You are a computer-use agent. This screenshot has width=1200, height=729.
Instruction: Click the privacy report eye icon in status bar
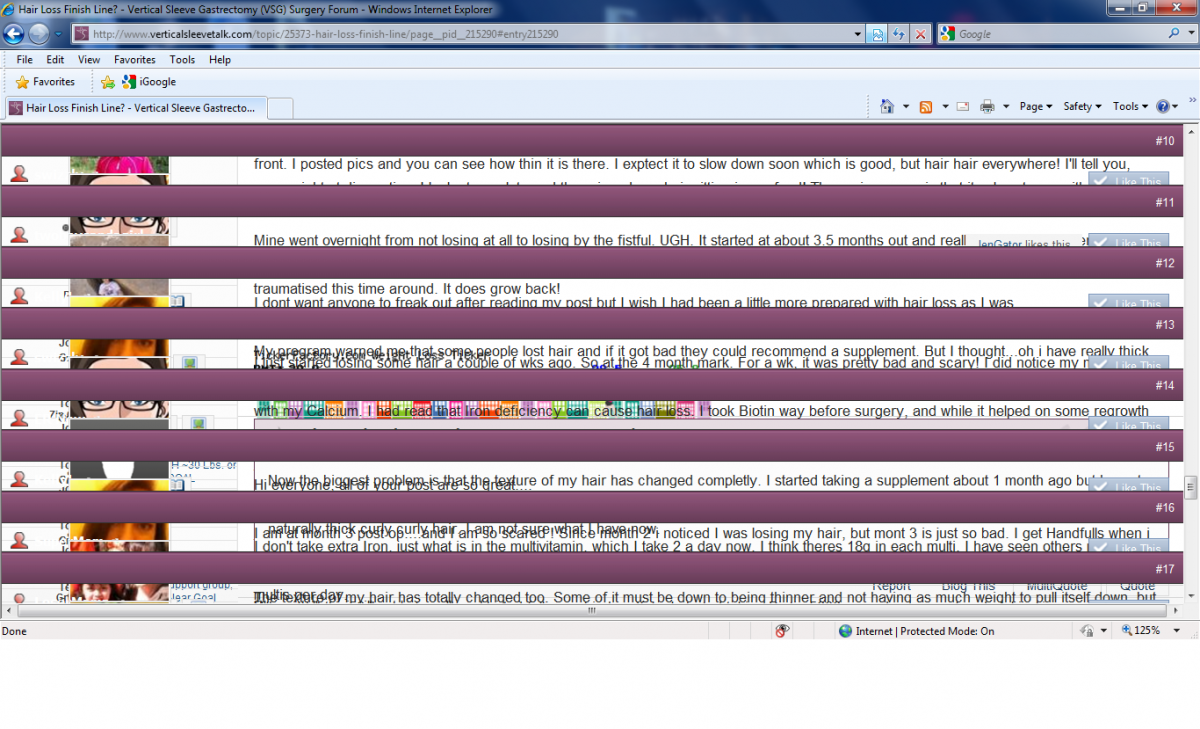783,631
